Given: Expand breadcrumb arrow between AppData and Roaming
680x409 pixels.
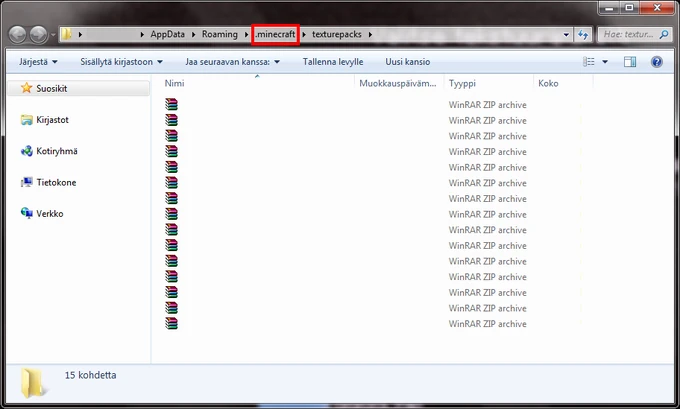Looking at the screenshot, I should (x=193, y=34).
